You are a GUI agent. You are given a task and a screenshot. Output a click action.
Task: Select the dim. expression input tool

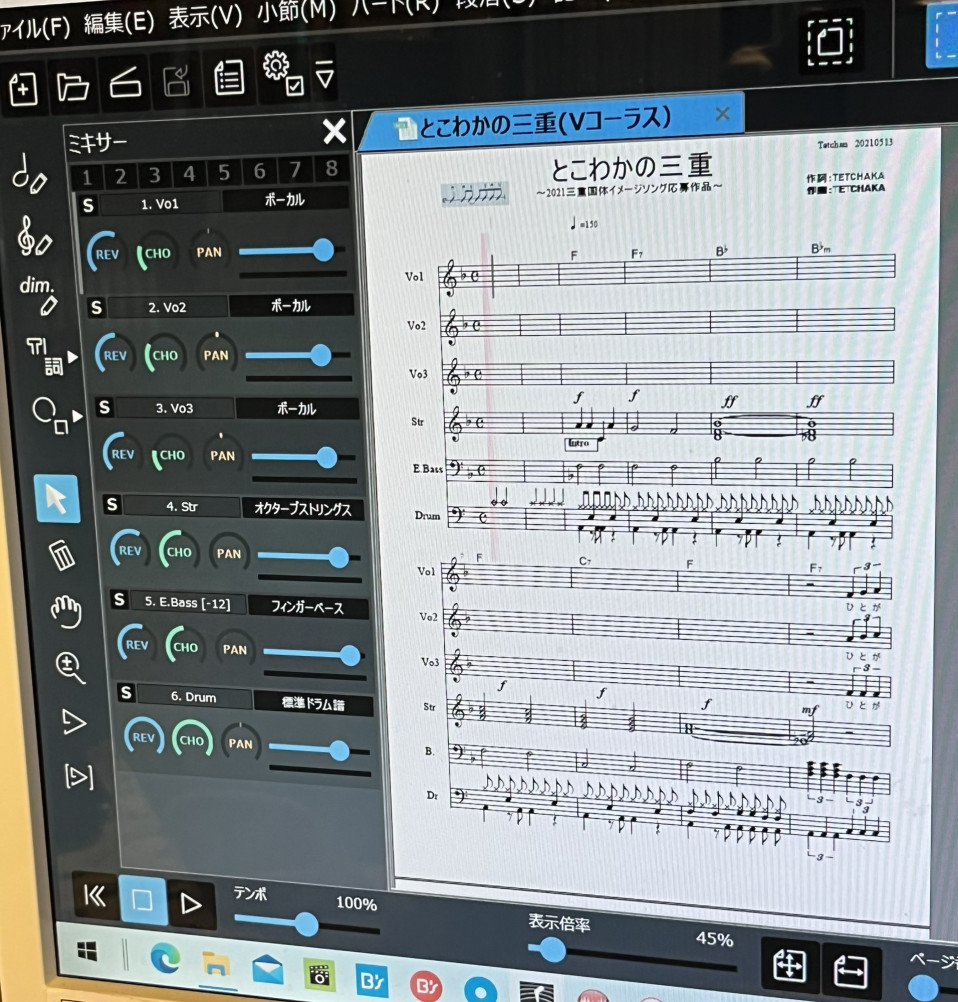click(38, 295)
